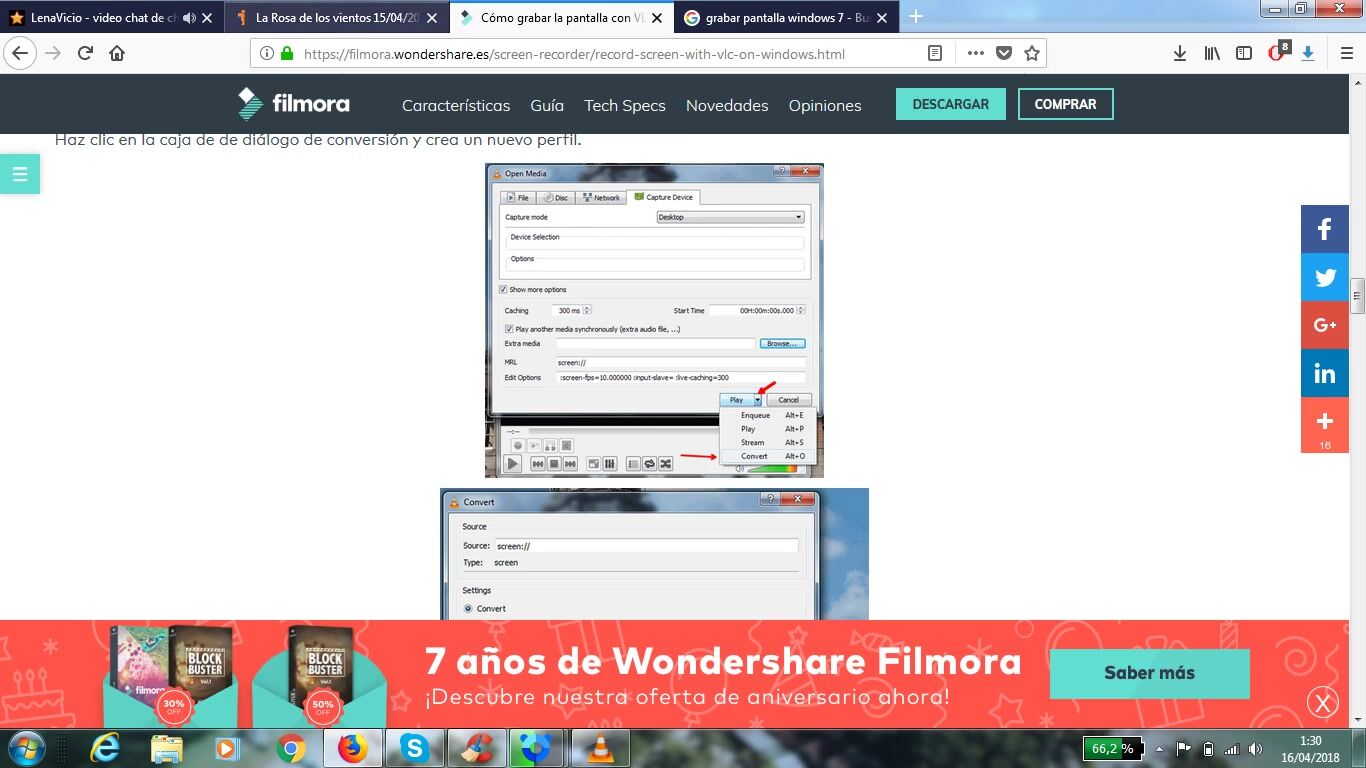Share the article on LinkedIn

coord(1325,373)
